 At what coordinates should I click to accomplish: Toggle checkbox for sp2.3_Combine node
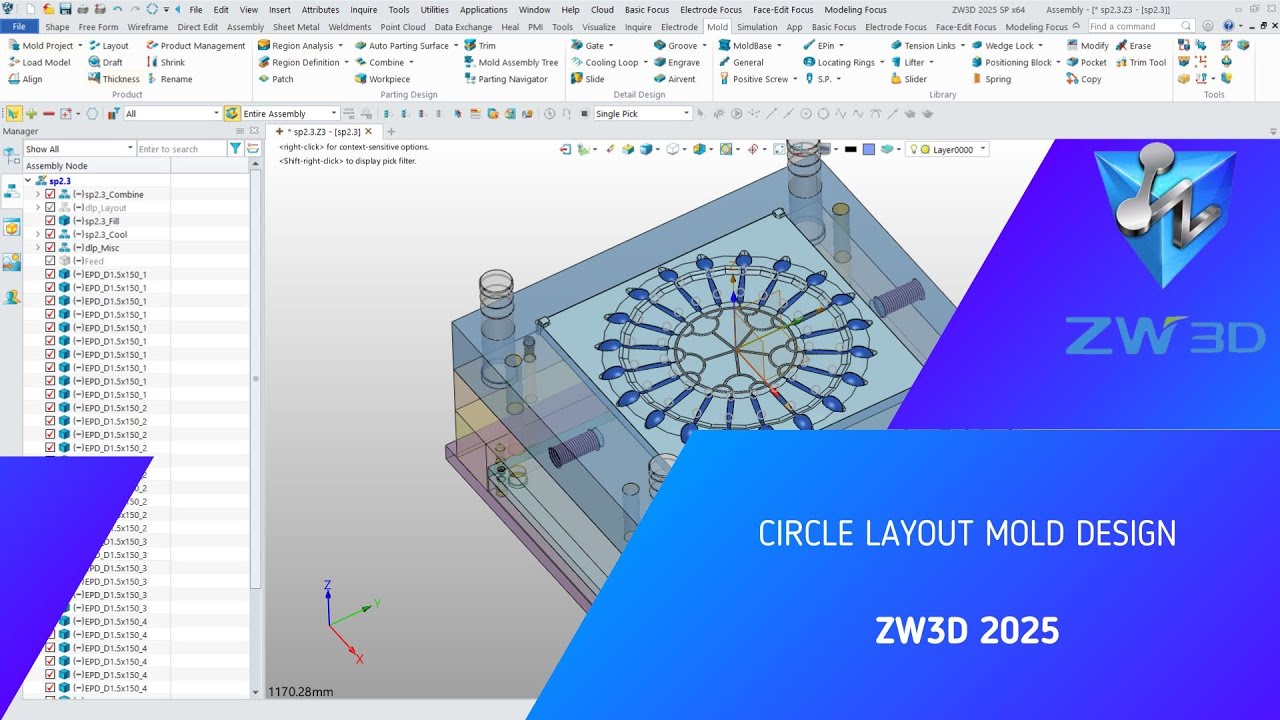coord(50,194)
